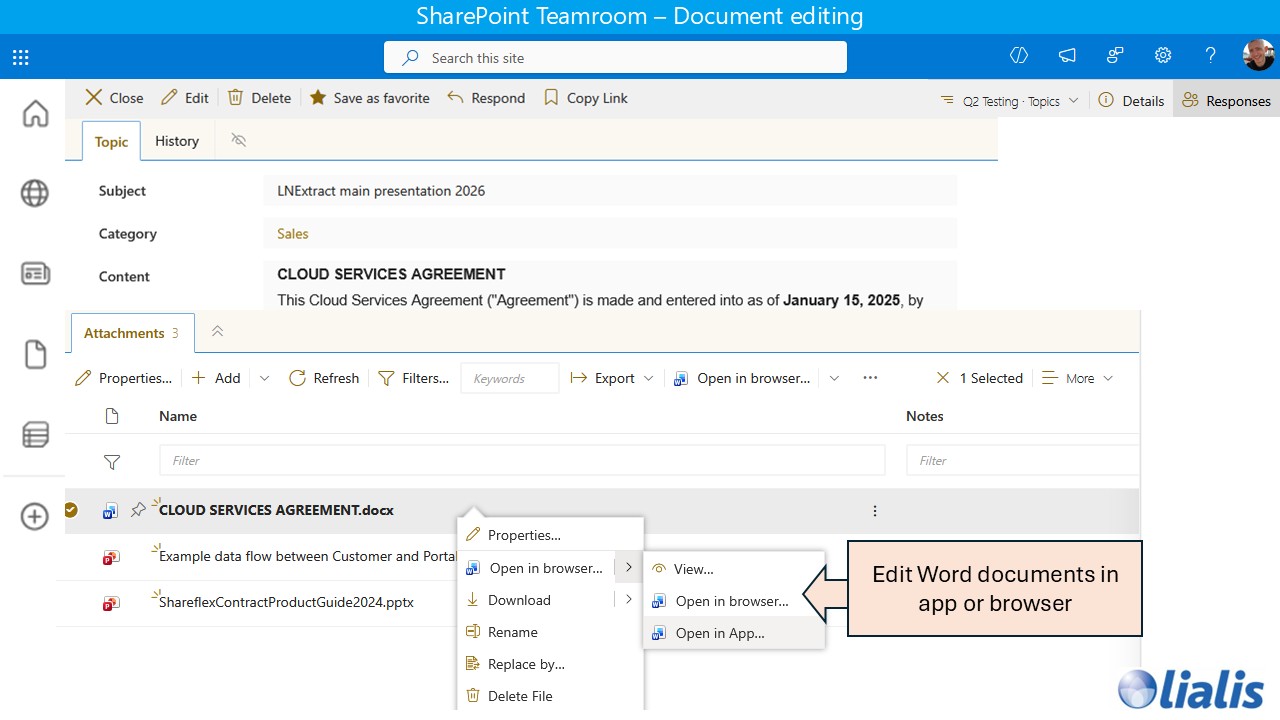Screen dimensions: 1280x720
Task: Switch to the History tab
Action: click(177, 141)
